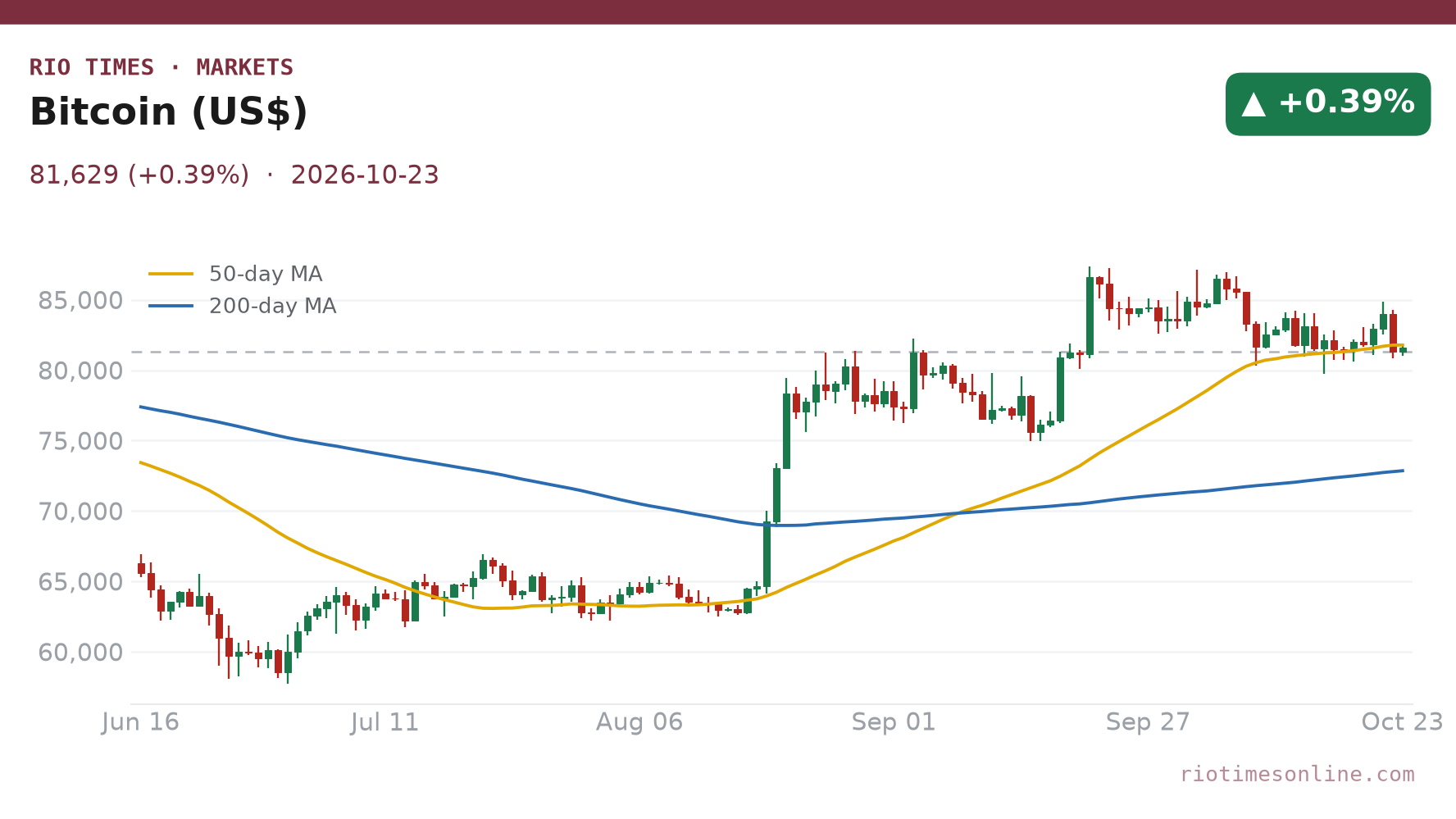This screenshot has width=1456, height=819.
Task: Click the yellow 50-day MA legend line
Action: (171, 274)
